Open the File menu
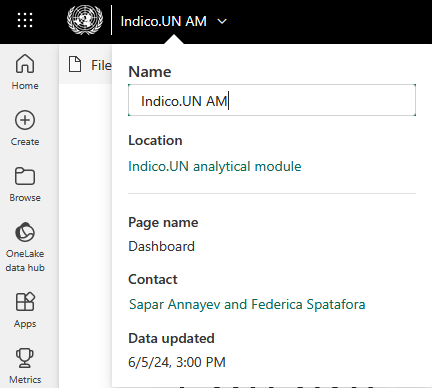This screenshot has width=432, height=388. click(x=101, y=65)
